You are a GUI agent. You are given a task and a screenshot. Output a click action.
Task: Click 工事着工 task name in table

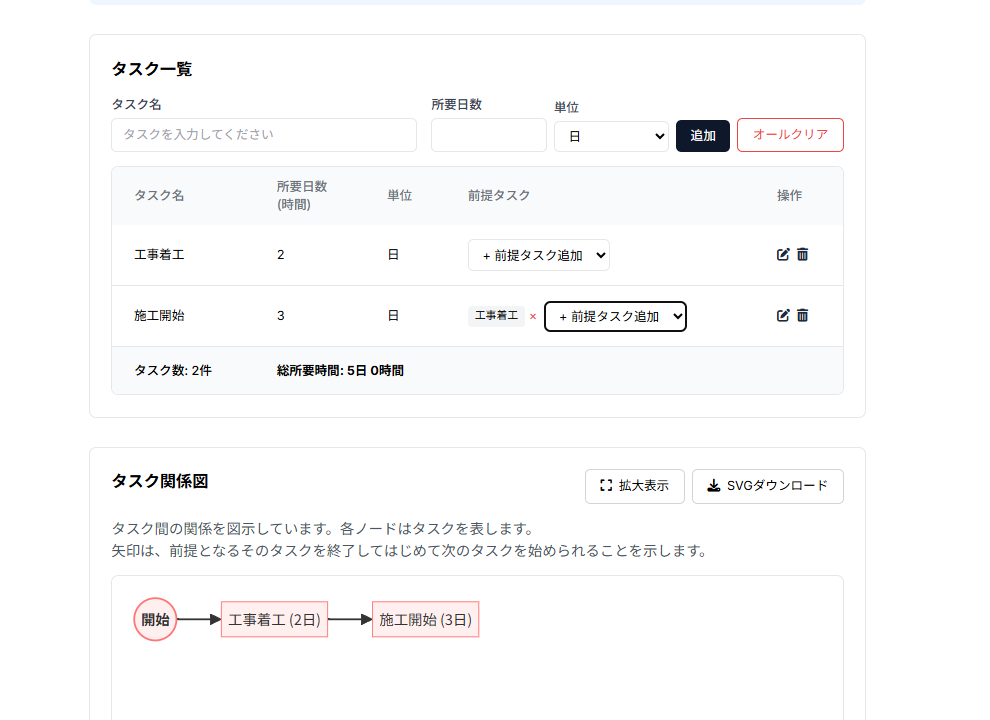159,255
